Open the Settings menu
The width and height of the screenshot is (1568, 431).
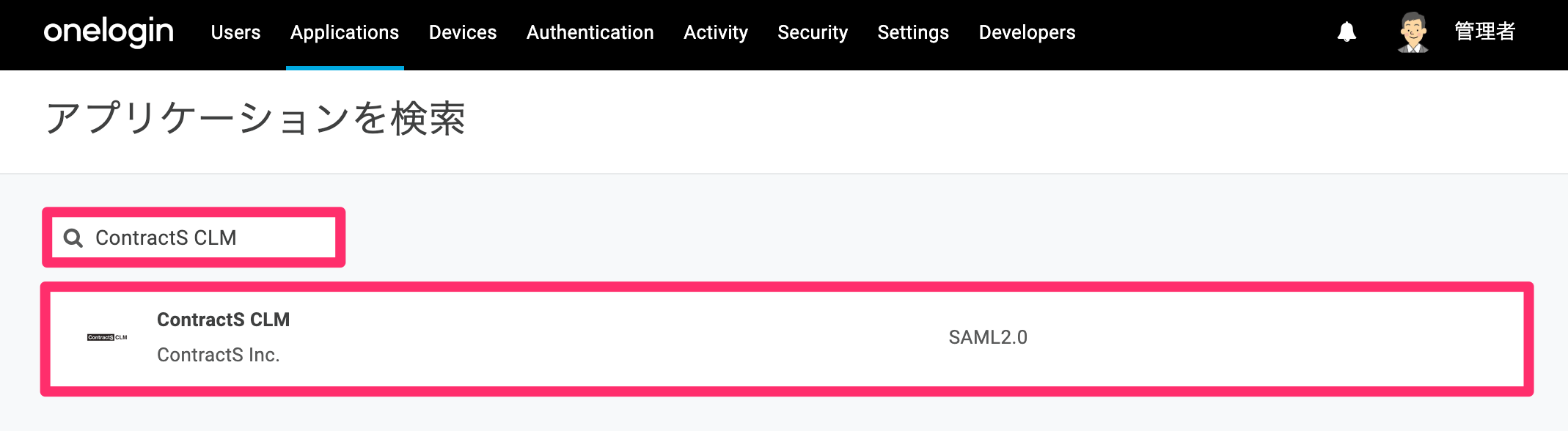pyautogui.click(x=913, y=32)
